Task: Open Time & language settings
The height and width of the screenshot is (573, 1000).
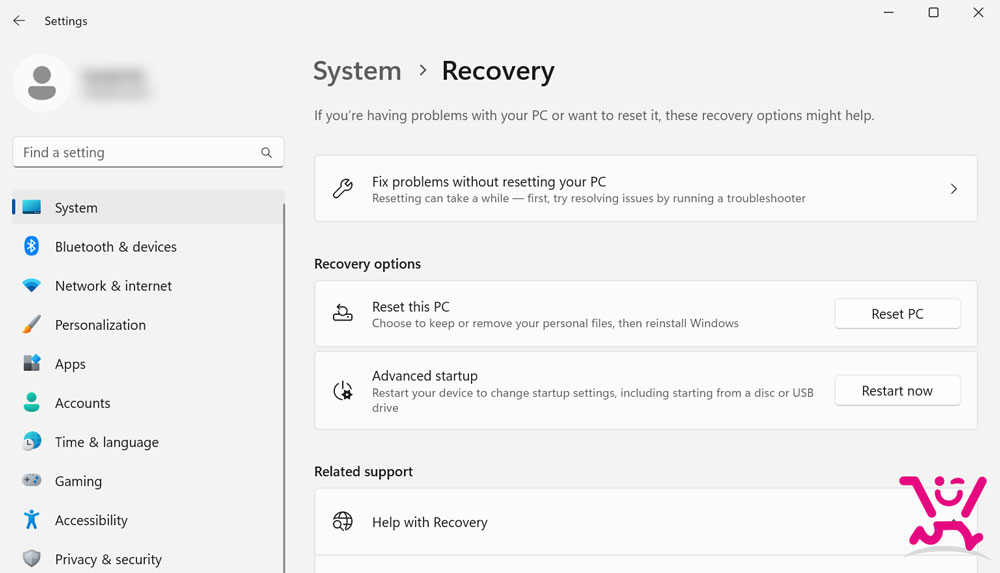Action: pyautogui.click(x=148, y=442)
